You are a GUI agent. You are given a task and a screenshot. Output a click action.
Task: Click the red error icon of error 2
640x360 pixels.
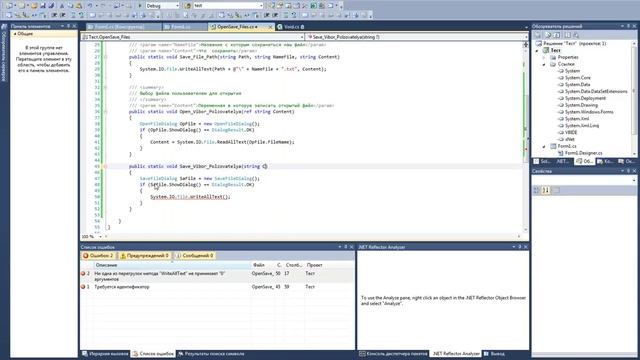[83, 273]
